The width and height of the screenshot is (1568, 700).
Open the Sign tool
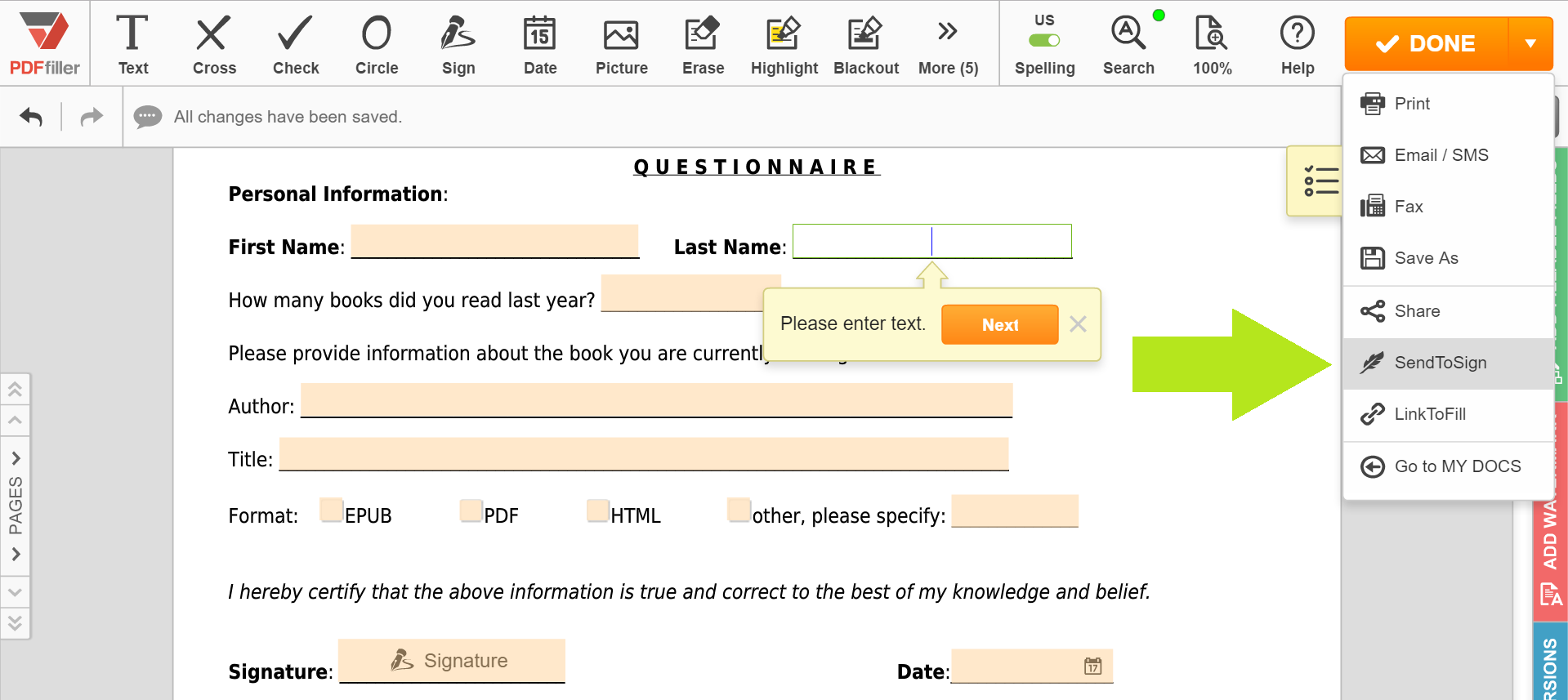458,44
